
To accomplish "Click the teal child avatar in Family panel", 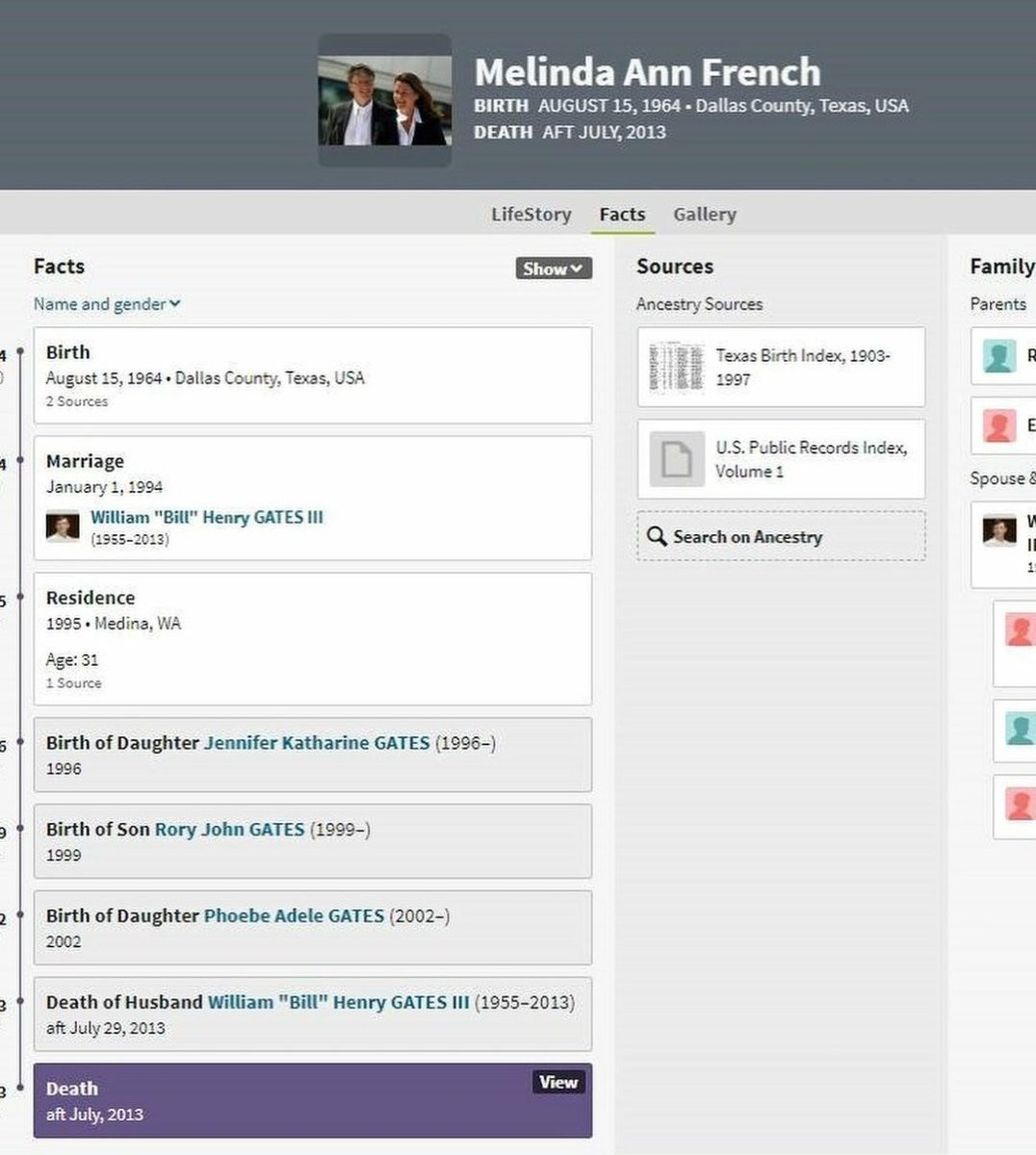I will tap(1020, 729).
